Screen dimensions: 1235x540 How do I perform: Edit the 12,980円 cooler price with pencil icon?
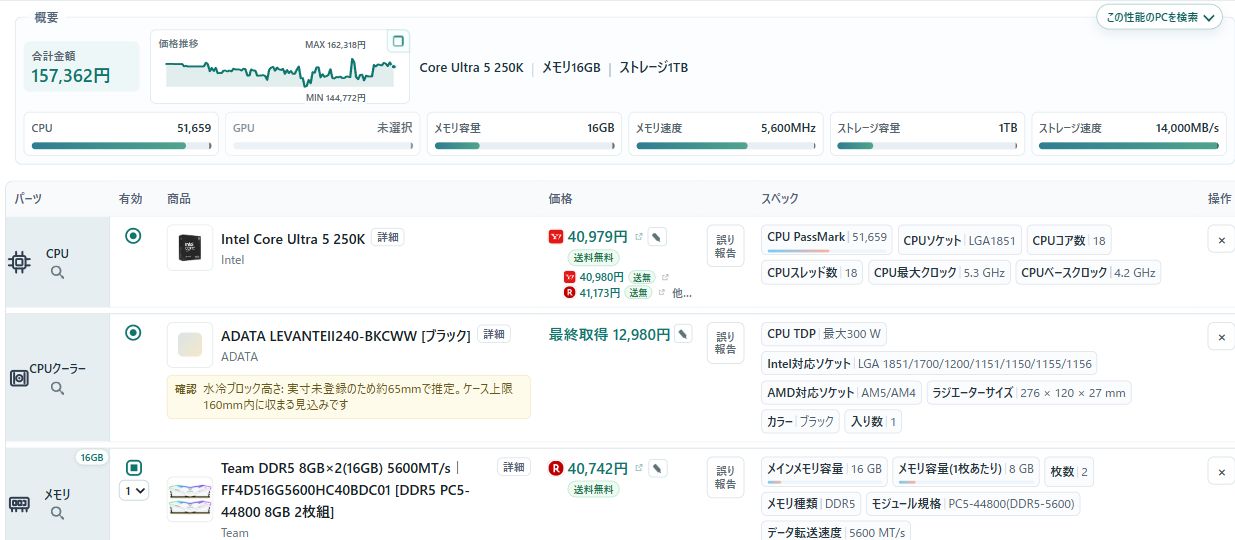(683, 335)
